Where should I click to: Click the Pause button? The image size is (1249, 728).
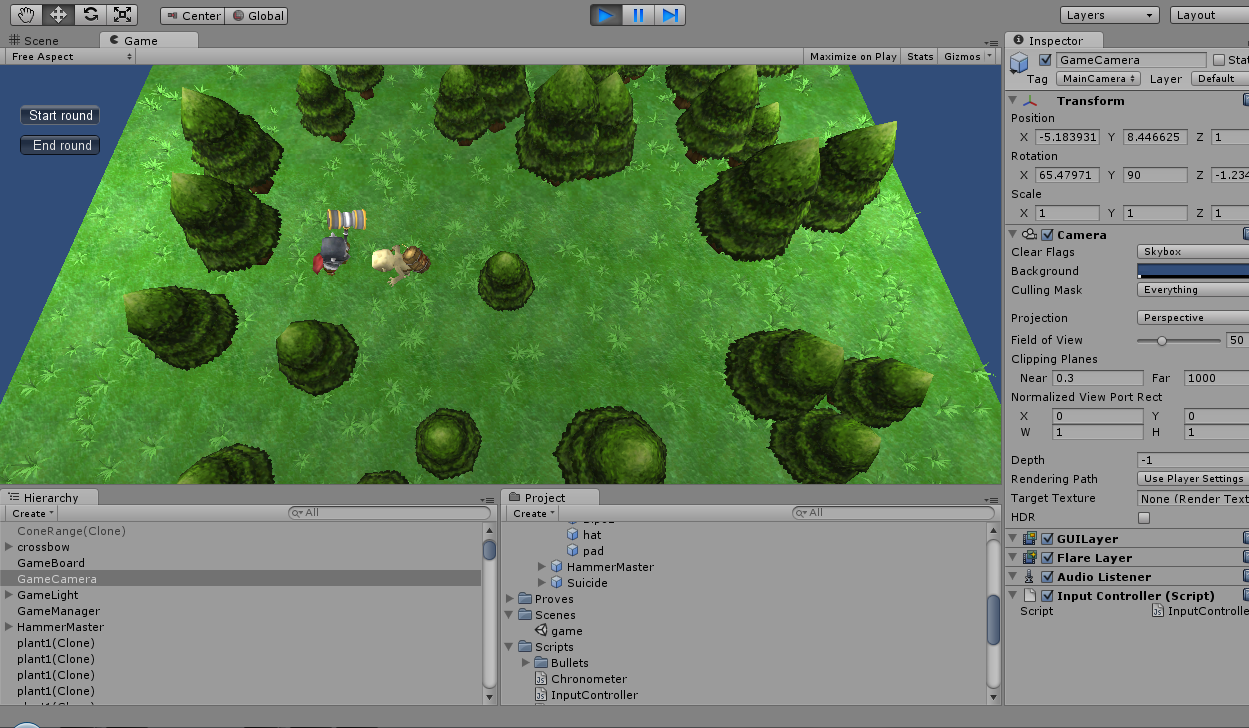coord(638,15)
